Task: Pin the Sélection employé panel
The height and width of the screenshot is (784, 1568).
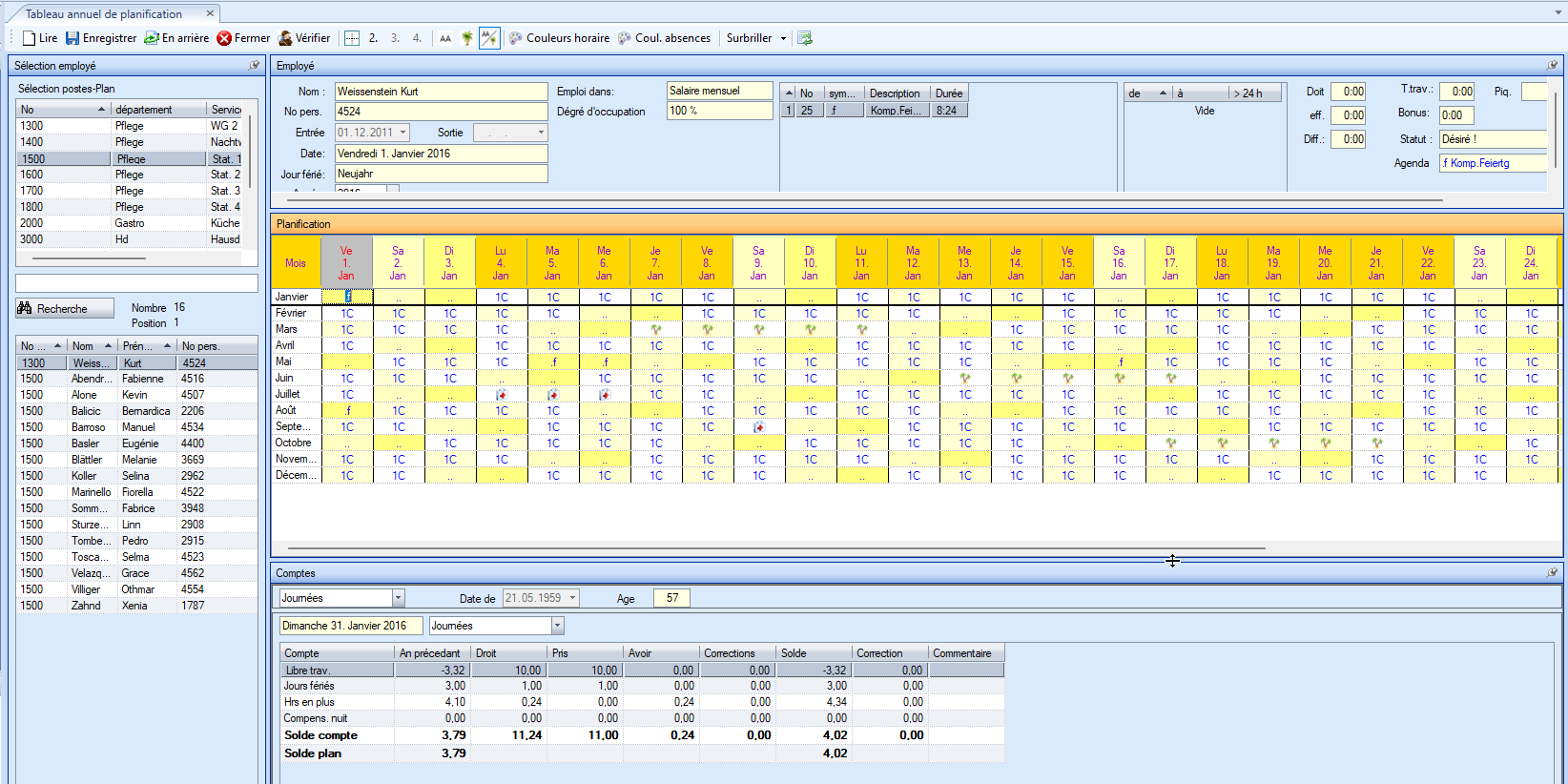Action: tap(254, 66)
